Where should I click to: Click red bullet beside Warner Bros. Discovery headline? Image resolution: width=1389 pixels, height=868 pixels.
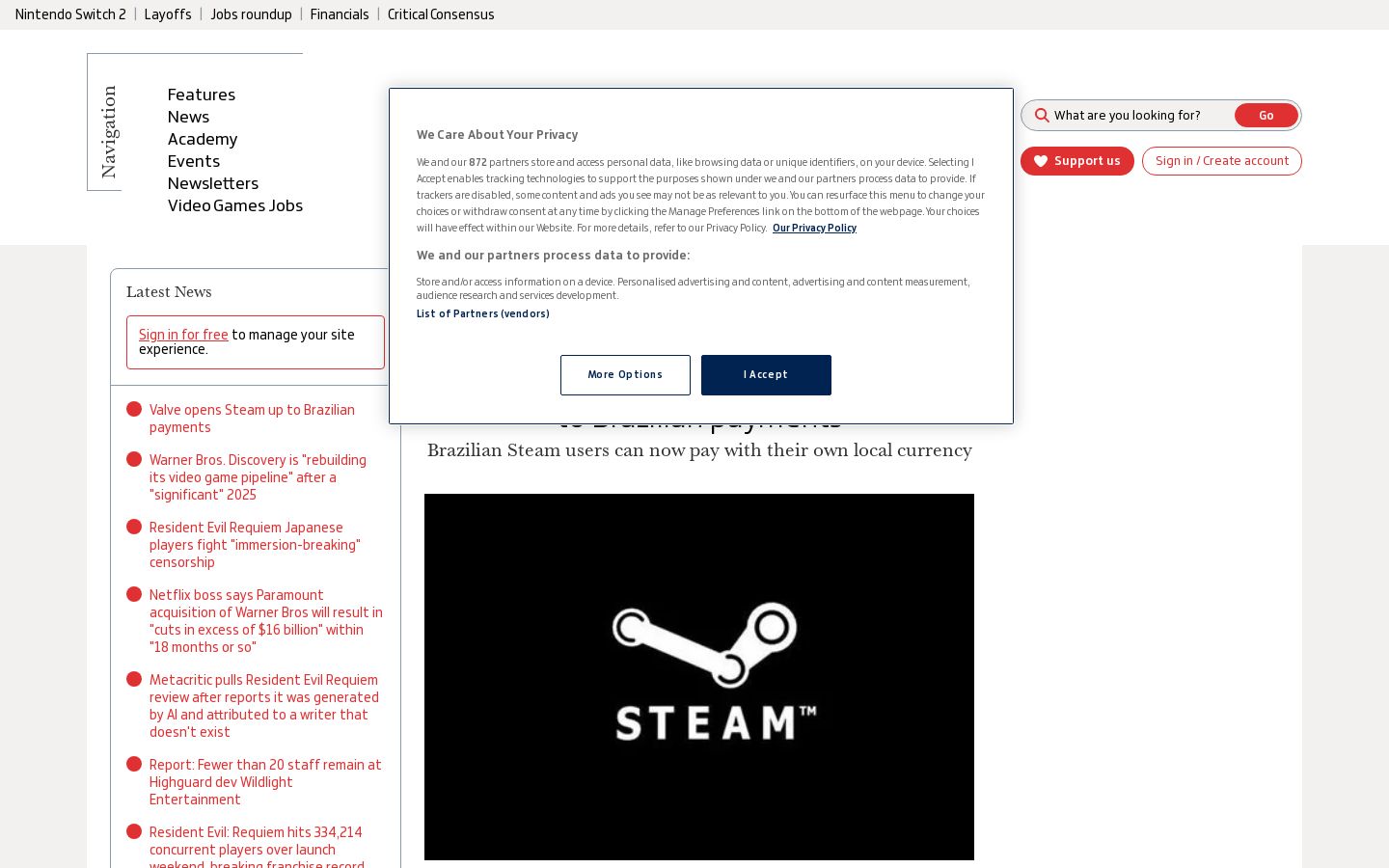[x=134, y=459]
